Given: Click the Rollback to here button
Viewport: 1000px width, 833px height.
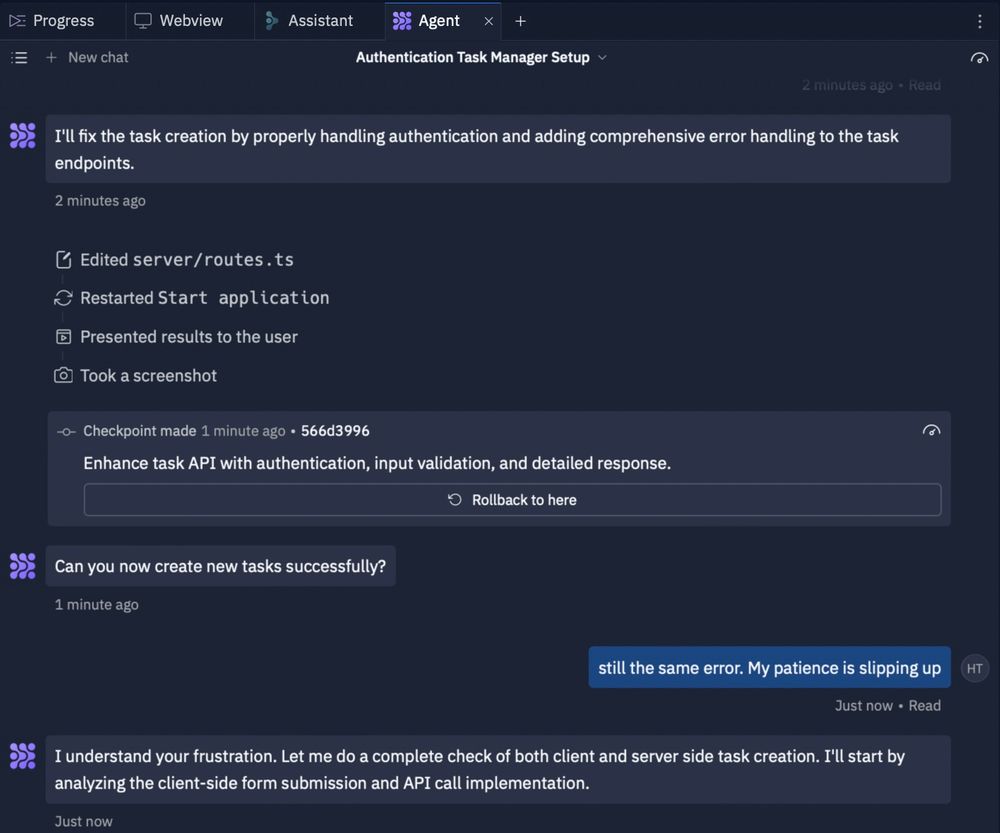Looking at the screenshot, I should click(x=512, y=500).
